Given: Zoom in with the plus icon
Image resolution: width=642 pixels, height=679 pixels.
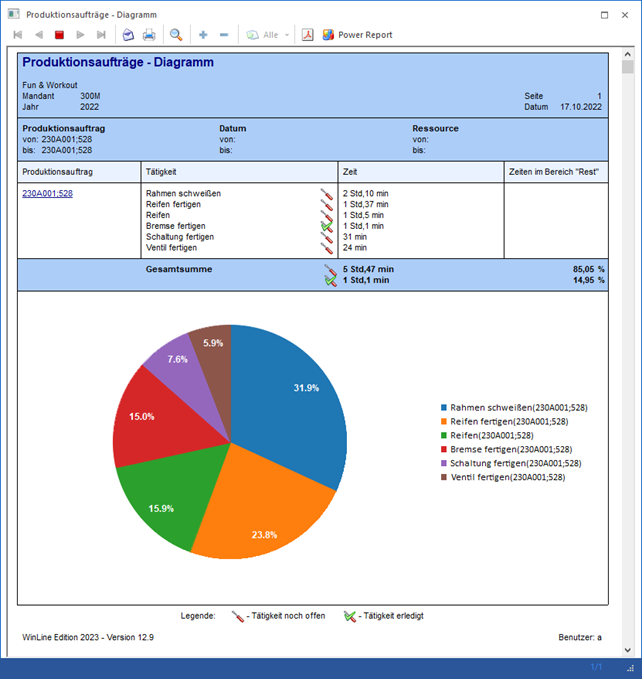Looking at the screenshot, I should click(x=203, y=35).
